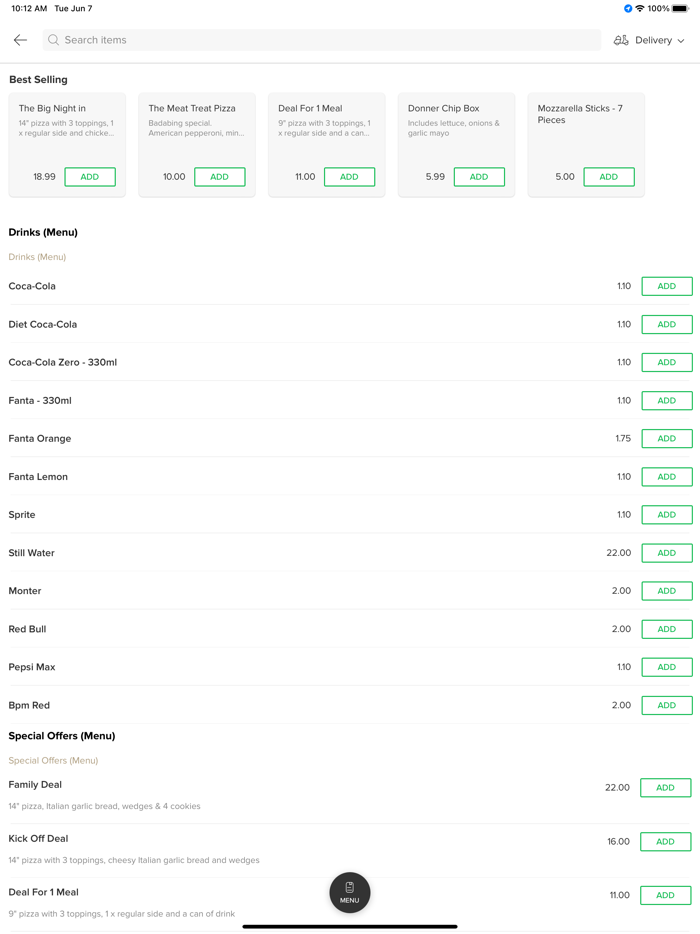Add Mozzarella Sticks 7 Pieces

[609, 177]
